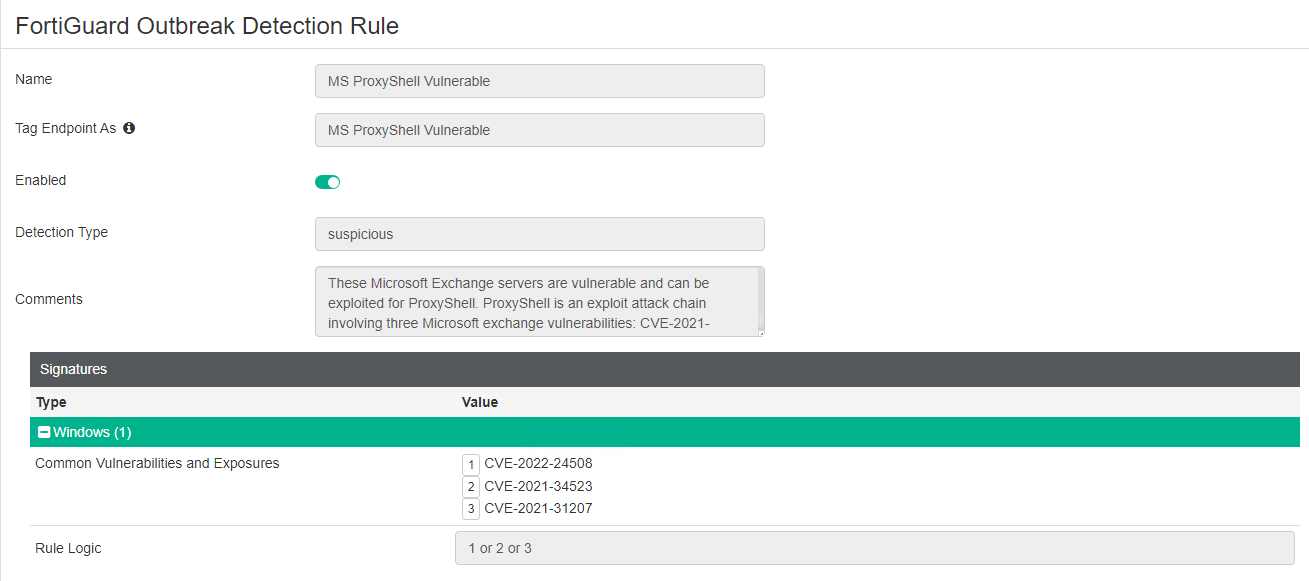Click the CVE-2021-34523 entry

tap(538, 486)
